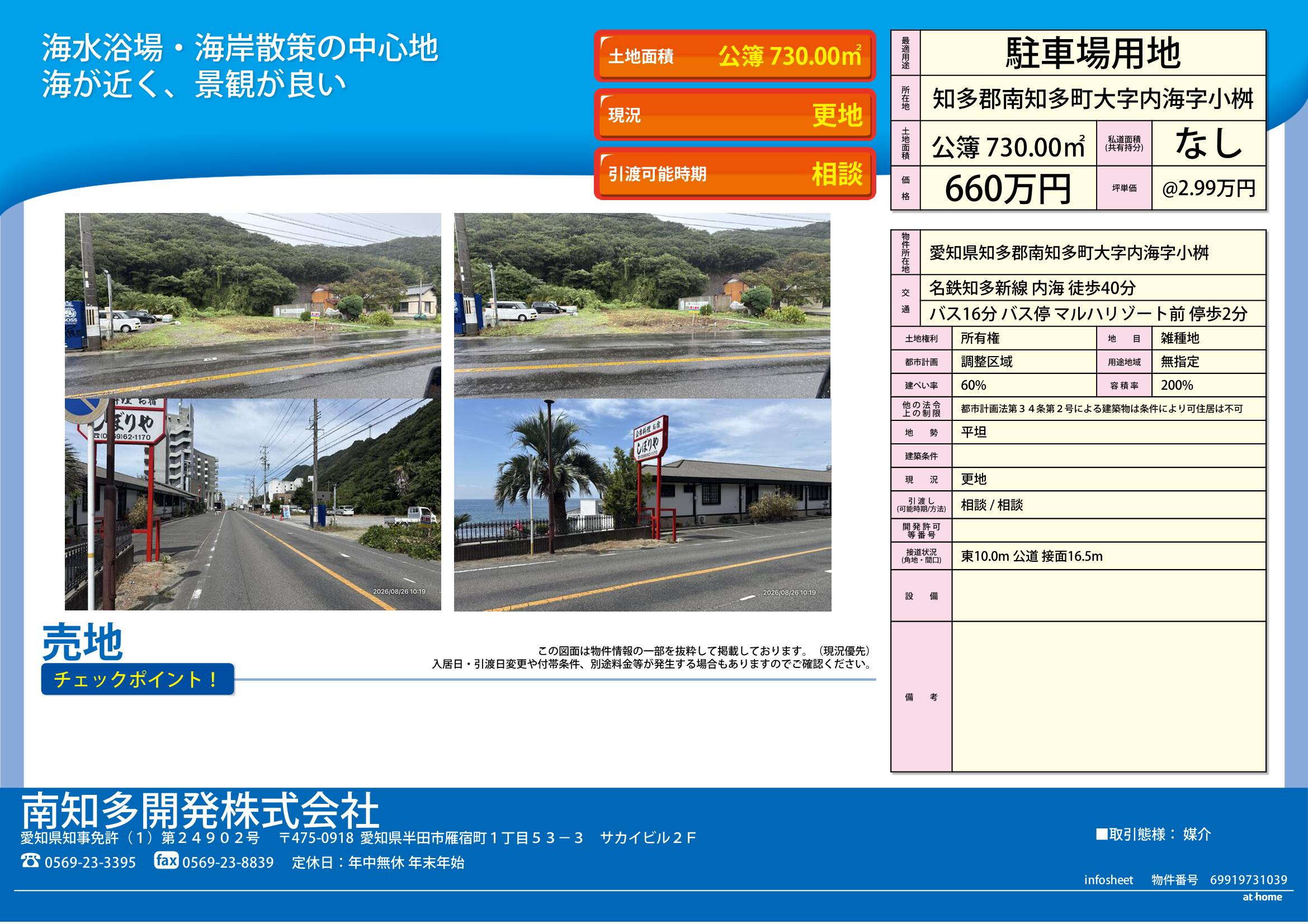Select 更地 in the 現況 table row

coord(974,480)
